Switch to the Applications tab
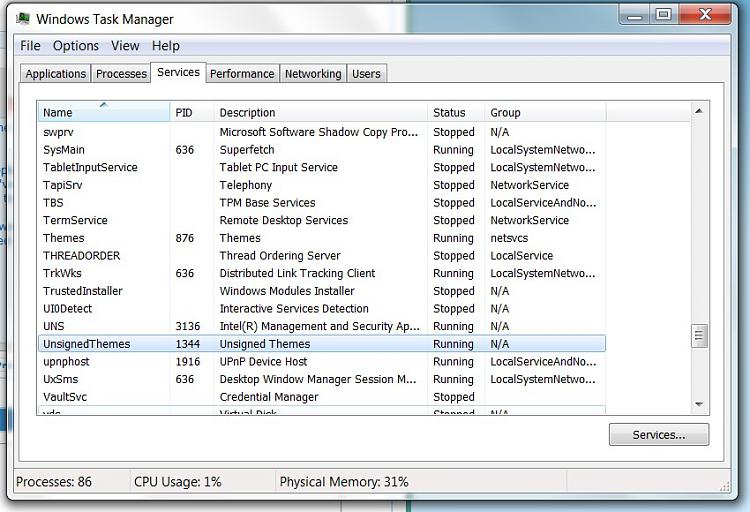The image size is (750, 512). click(55, 74)
